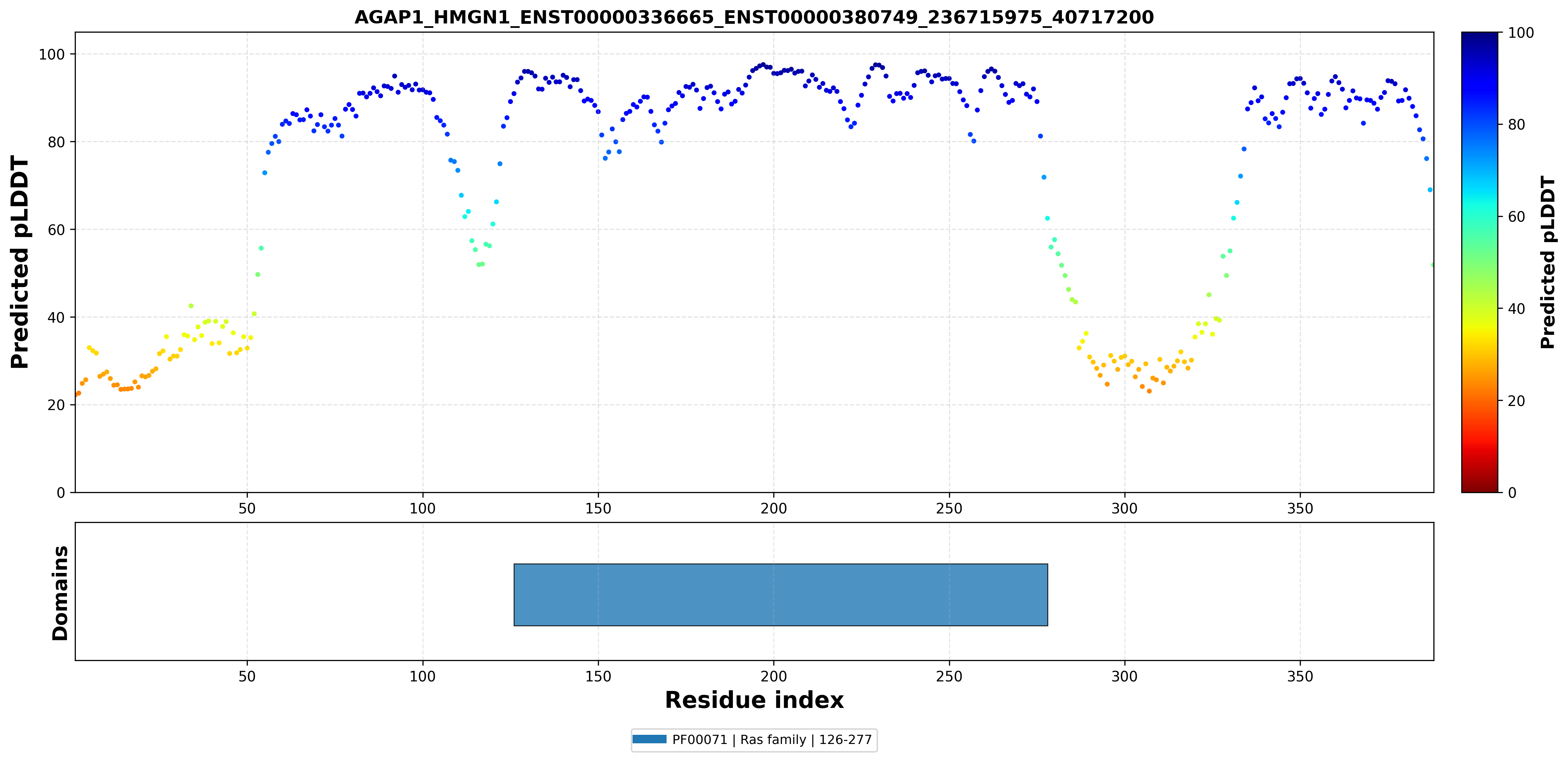Click the Residue index axis label
Image resolution: width=1568 pixels, height=762 pixels.
(x=754, y=700)
